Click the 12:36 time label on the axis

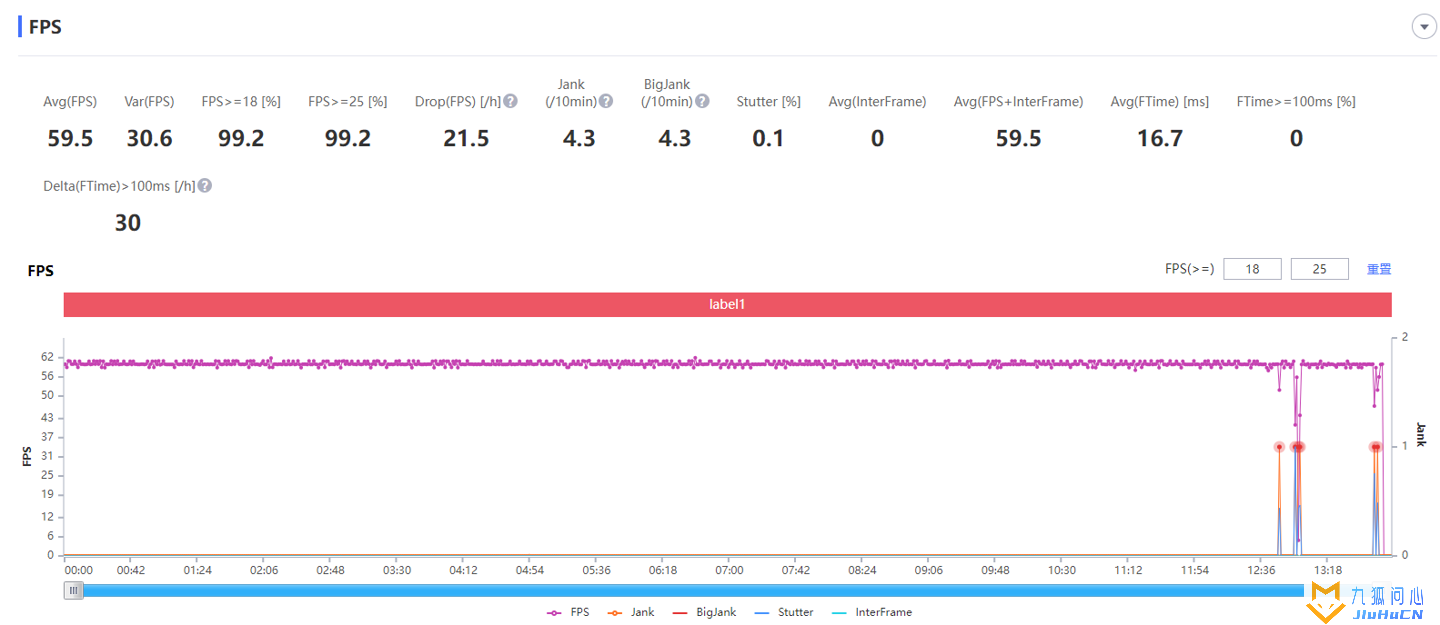[1261, 570]
